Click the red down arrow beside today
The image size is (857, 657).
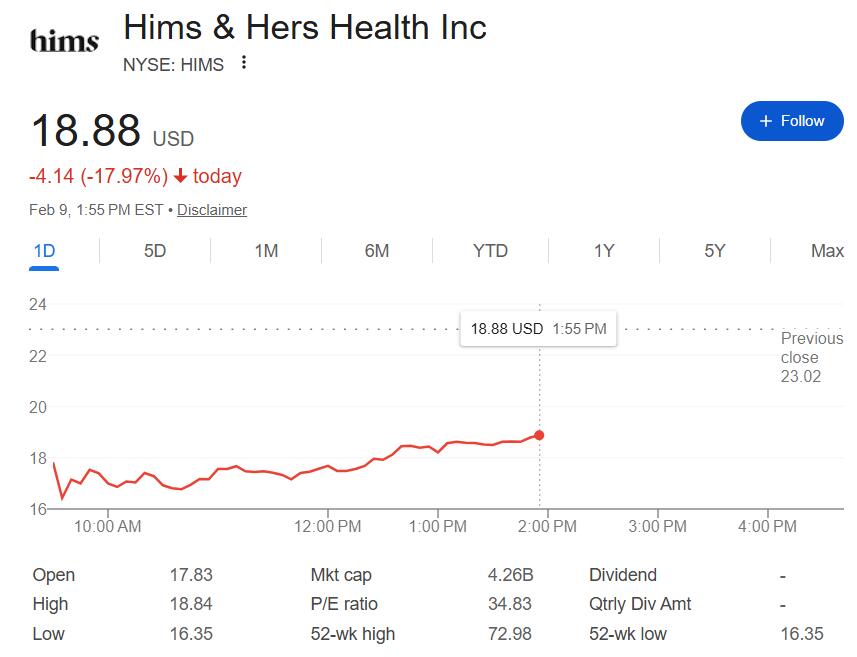coord(180,177)
